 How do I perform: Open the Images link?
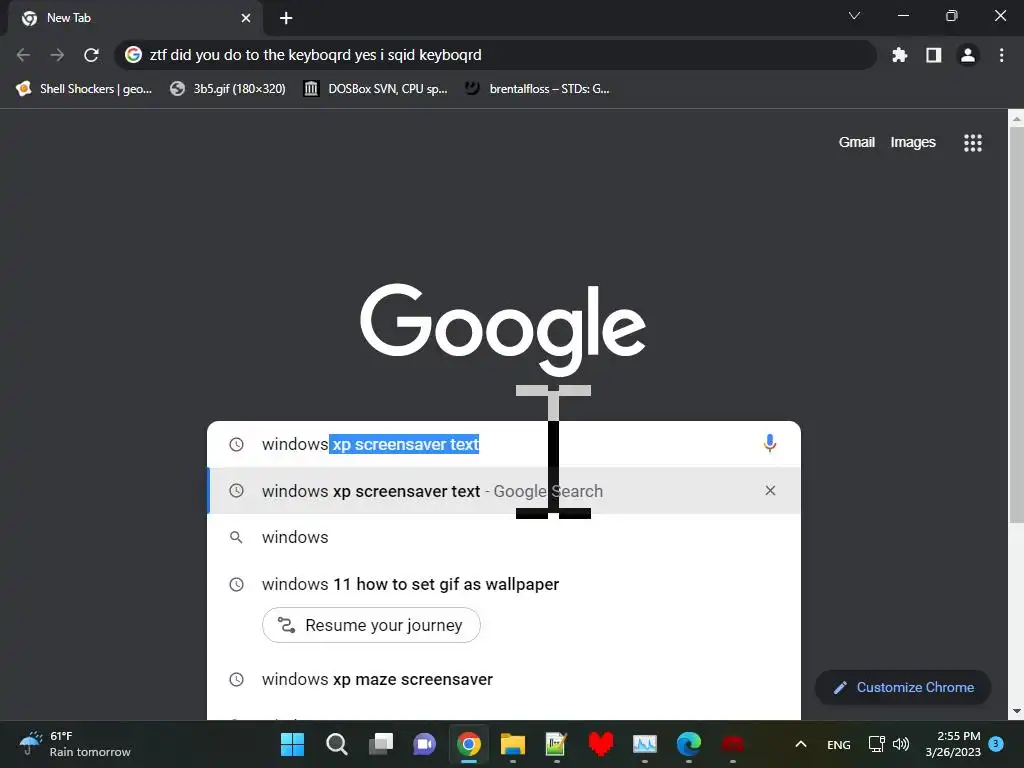pyautogui.click(x=912, y=142)
